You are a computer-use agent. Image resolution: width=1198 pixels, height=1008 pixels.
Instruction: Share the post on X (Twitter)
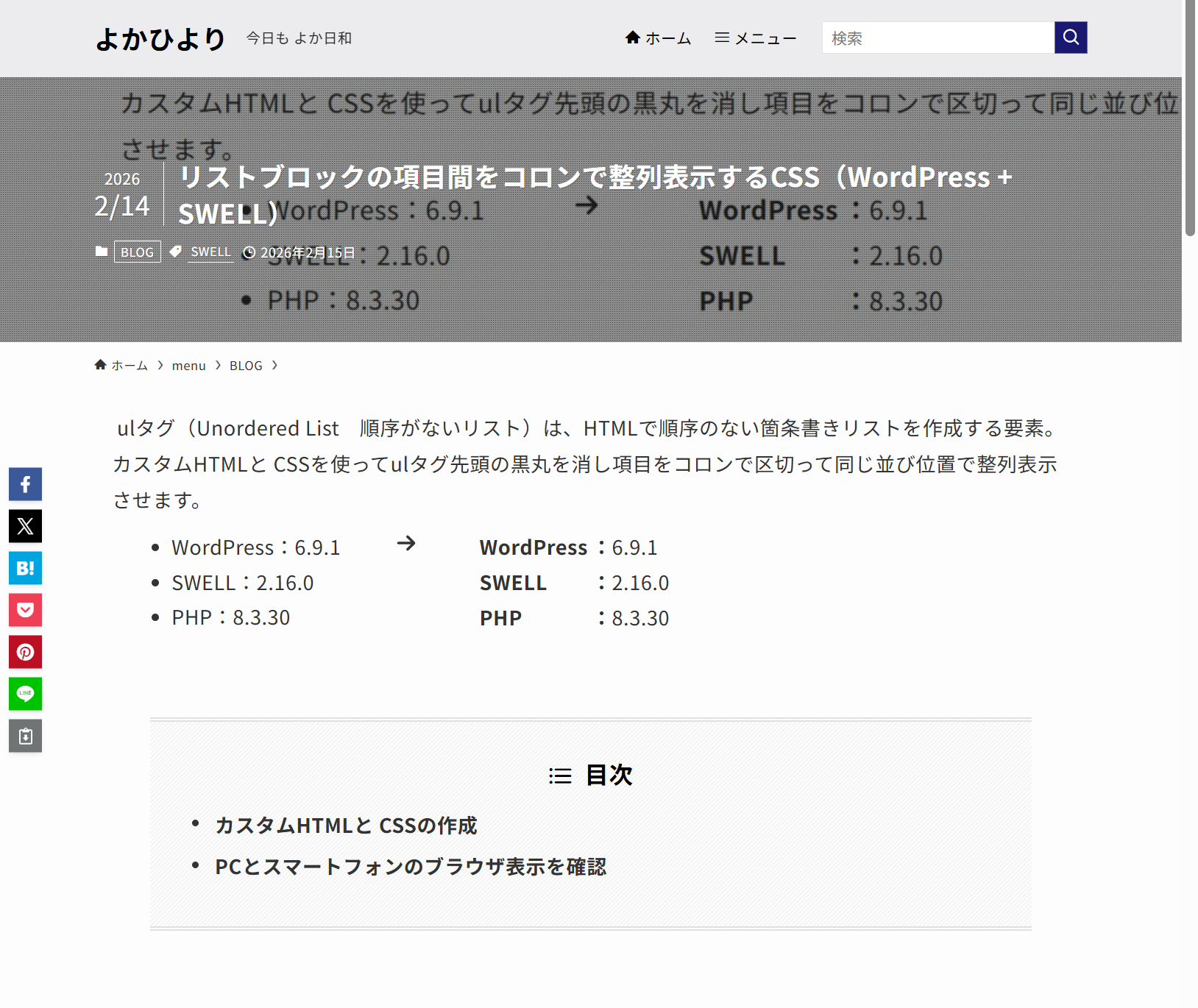tap(25, 526)
